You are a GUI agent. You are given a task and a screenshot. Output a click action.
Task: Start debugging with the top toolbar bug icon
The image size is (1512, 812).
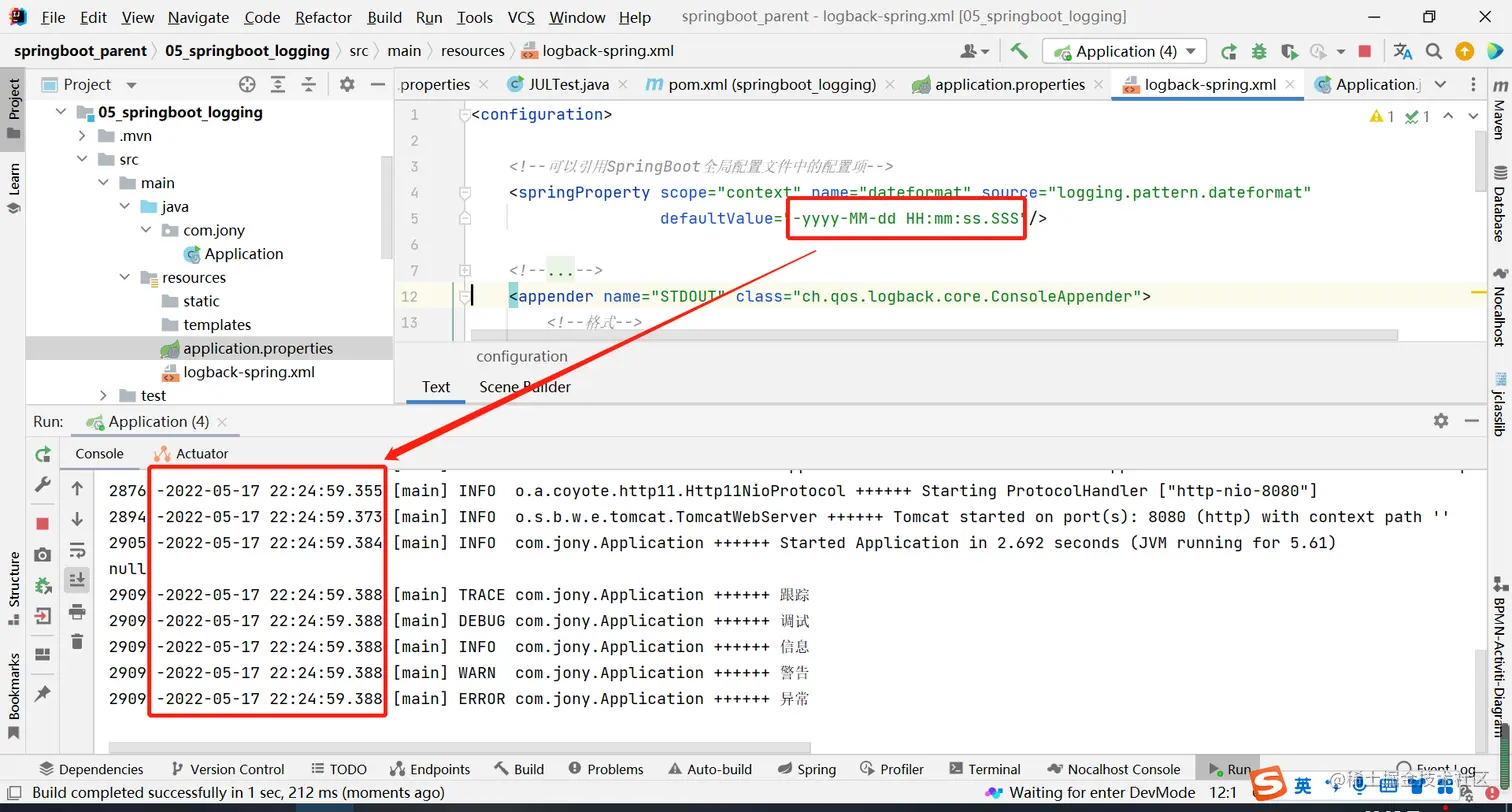(x=1259, y=51)
